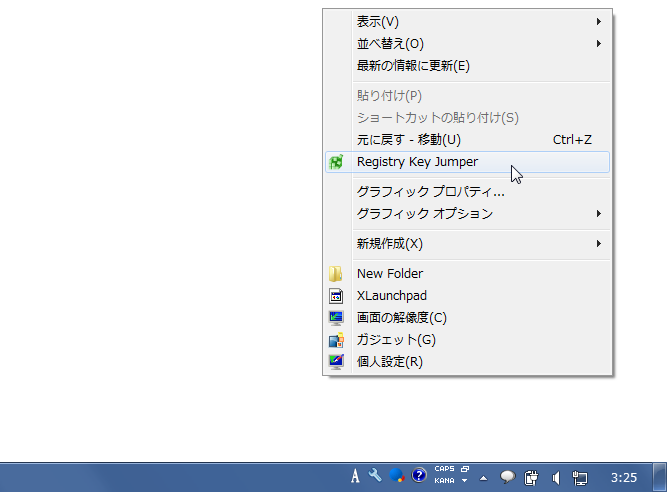Viewport: 667px width, 492px height.
Task: Open the volume speaker icon
Action: pyautogui.click(x=556, y=478)
